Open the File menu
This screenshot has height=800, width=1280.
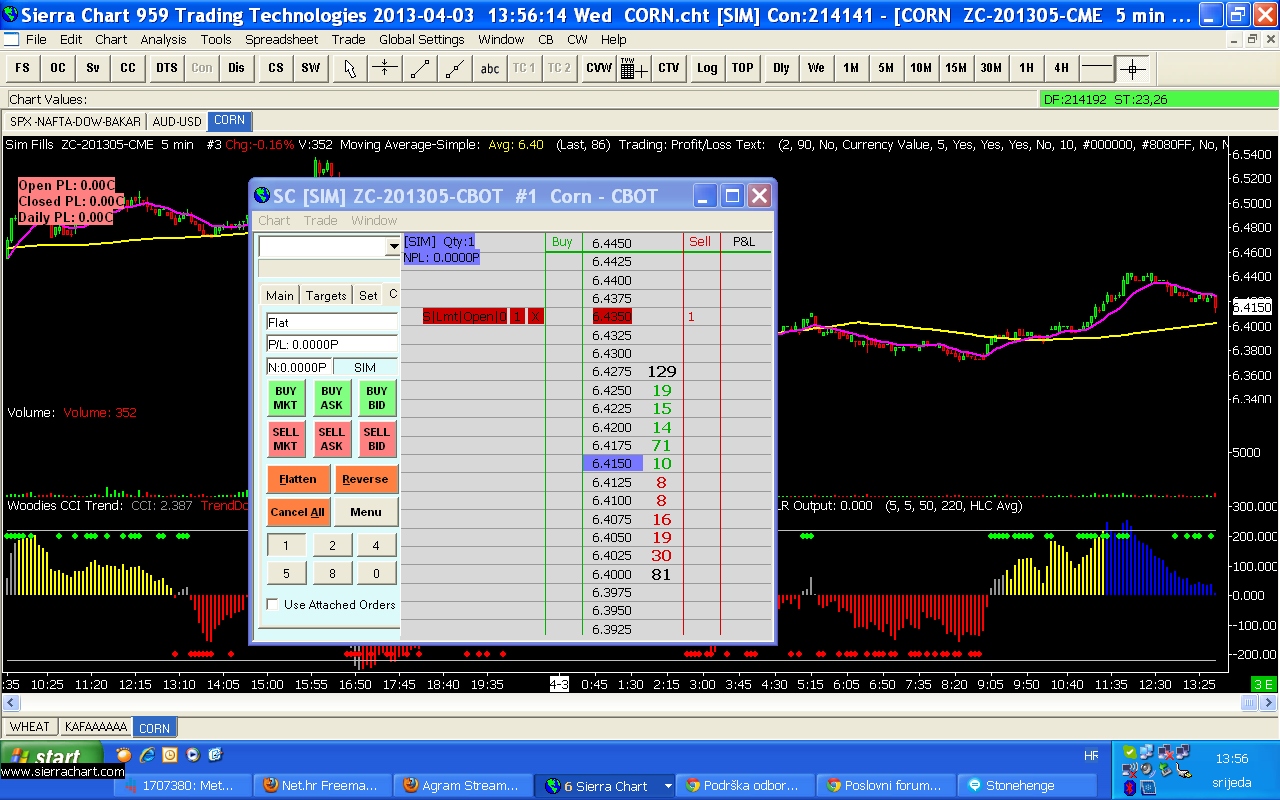coord(36,40)
